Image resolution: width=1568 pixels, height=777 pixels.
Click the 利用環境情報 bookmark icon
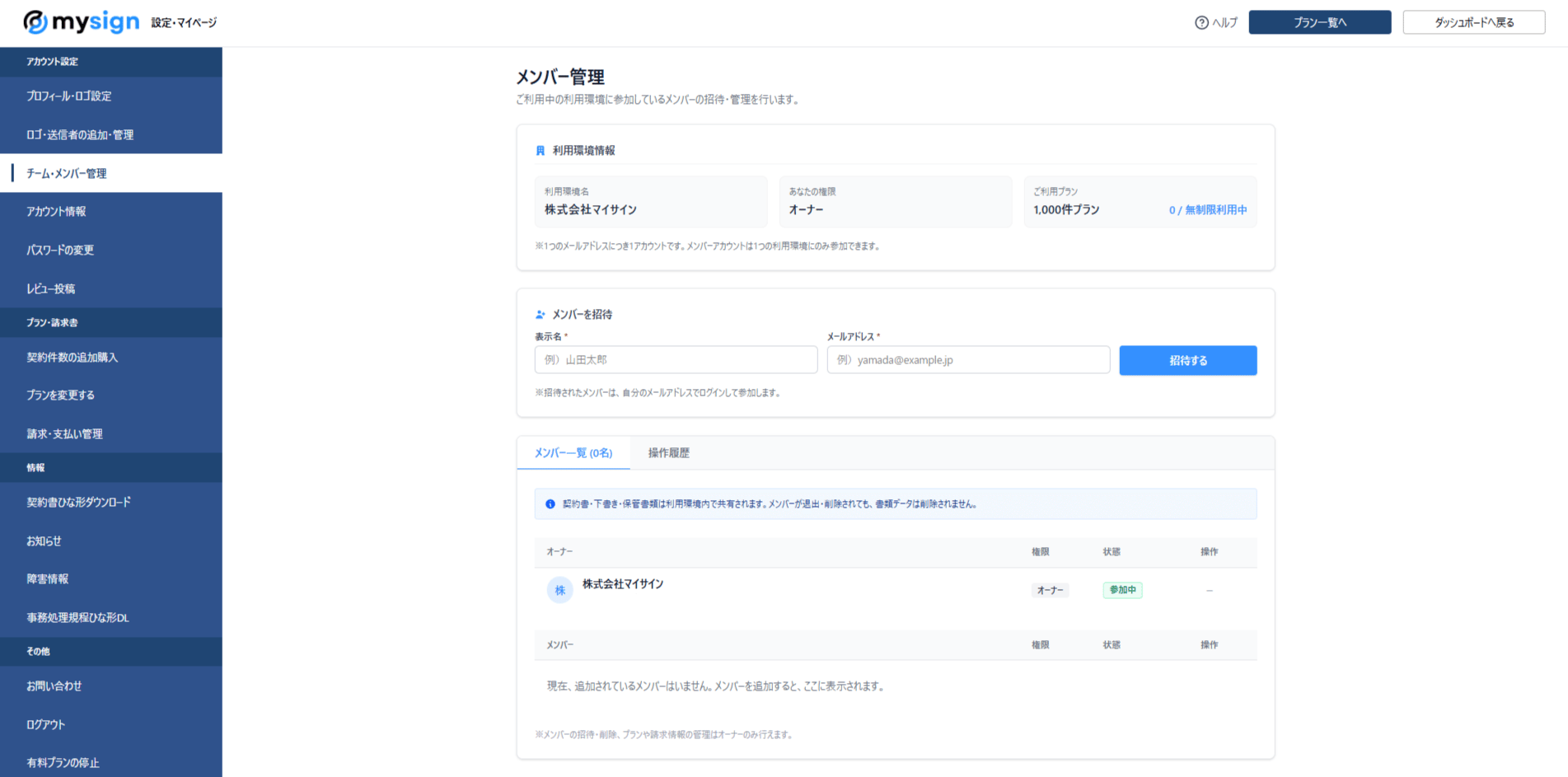[x=541, y=151]
